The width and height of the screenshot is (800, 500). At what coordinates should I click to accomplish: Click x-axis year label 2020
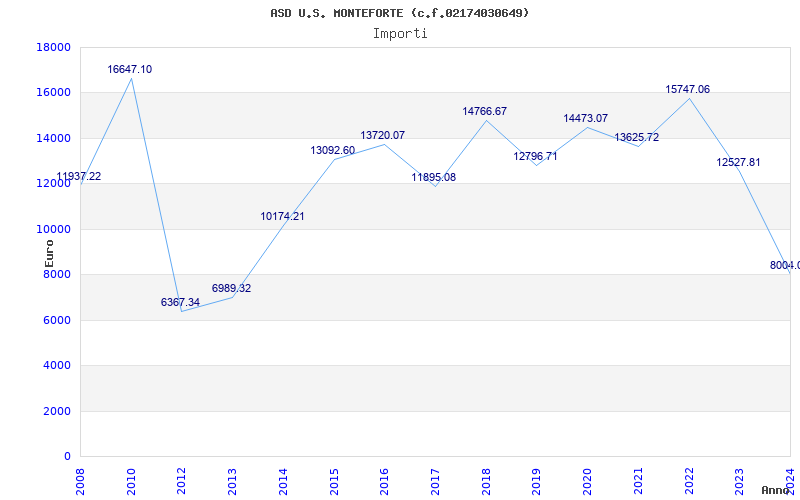588,482
